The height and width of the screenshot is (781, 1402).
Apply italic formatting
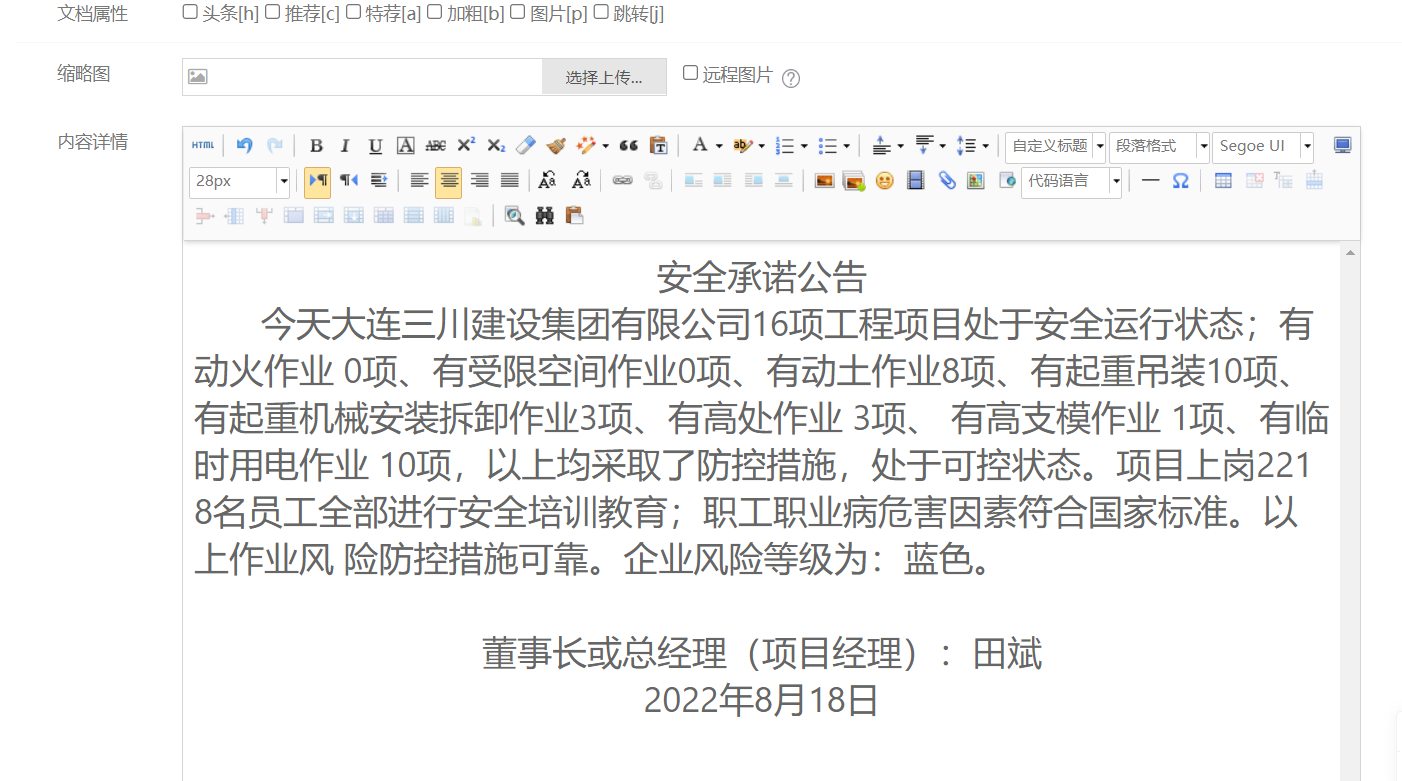tap(345, 146)
